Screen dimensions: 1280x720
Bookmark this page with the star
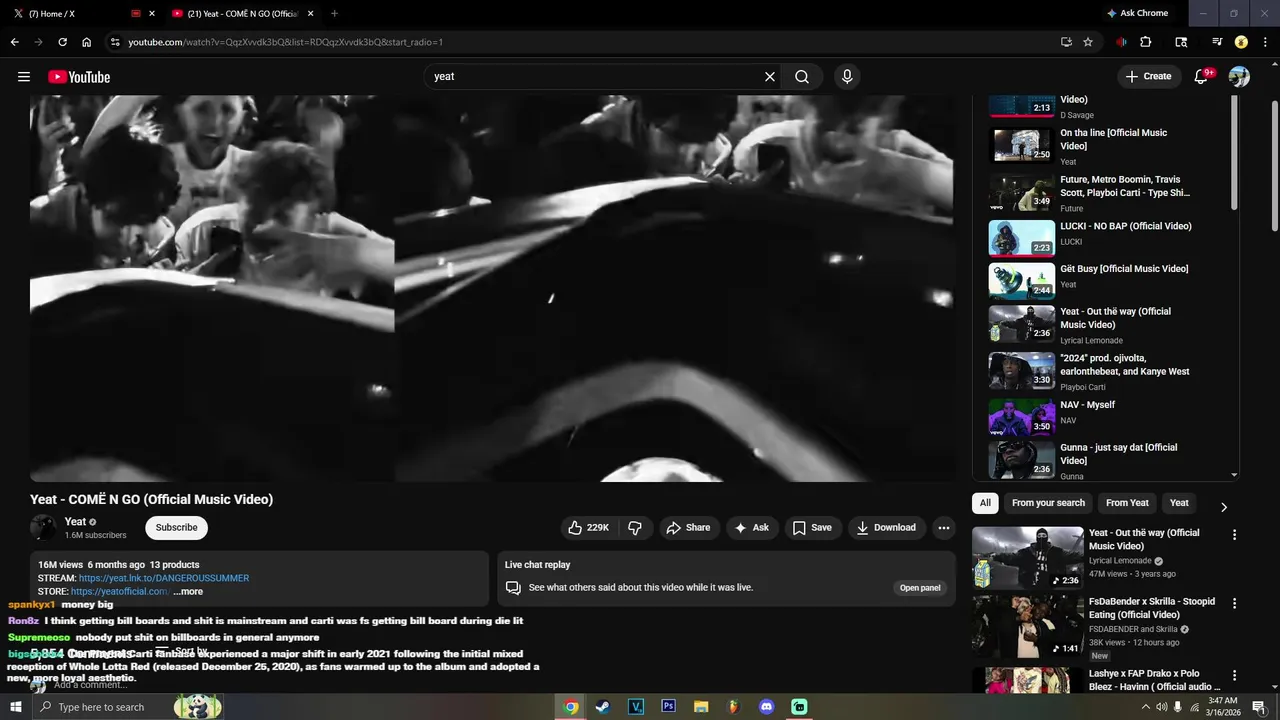[x=1088, y=42]
